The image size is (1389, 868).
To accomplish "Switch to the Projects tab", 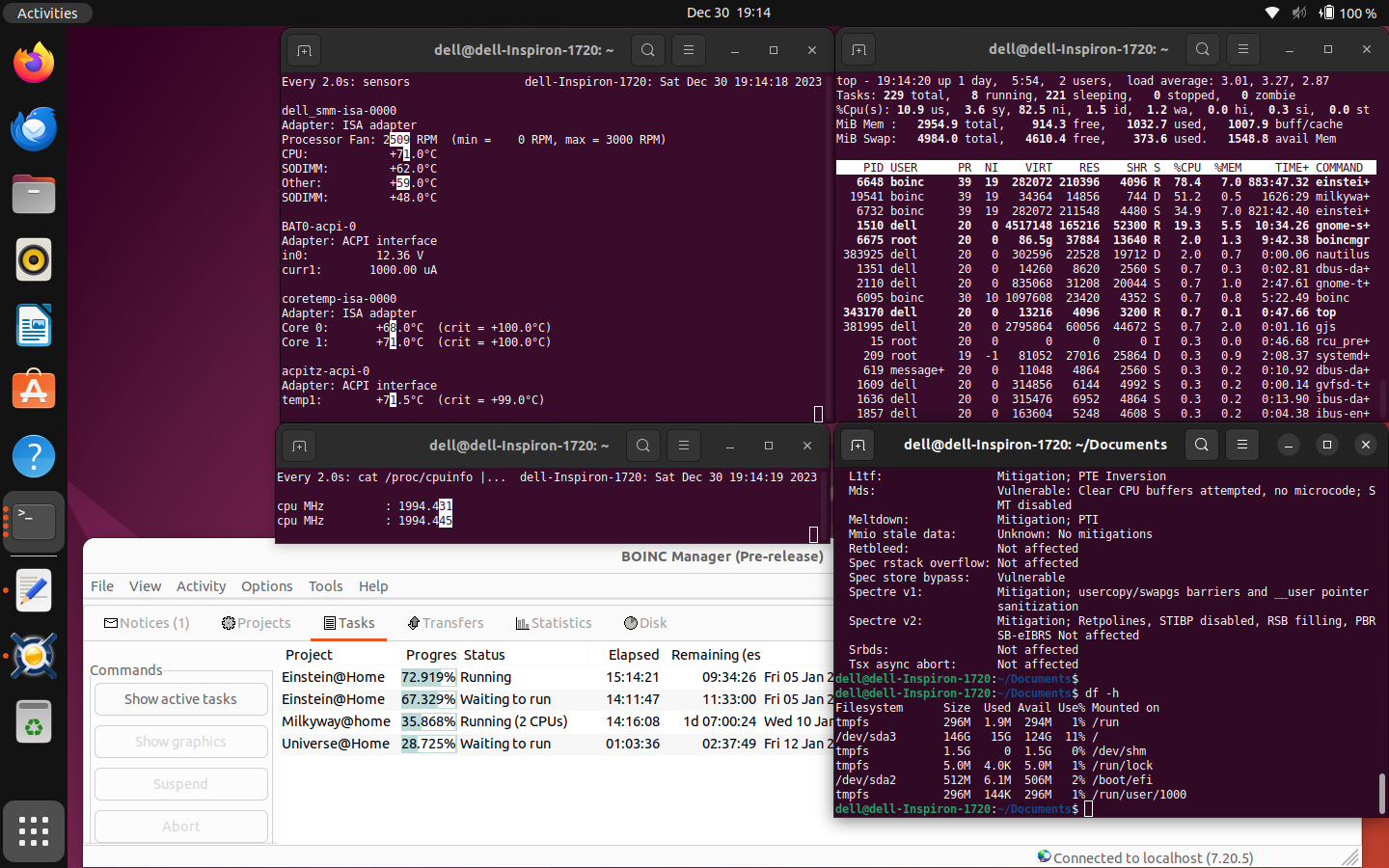I will click(x=256, y=623).
